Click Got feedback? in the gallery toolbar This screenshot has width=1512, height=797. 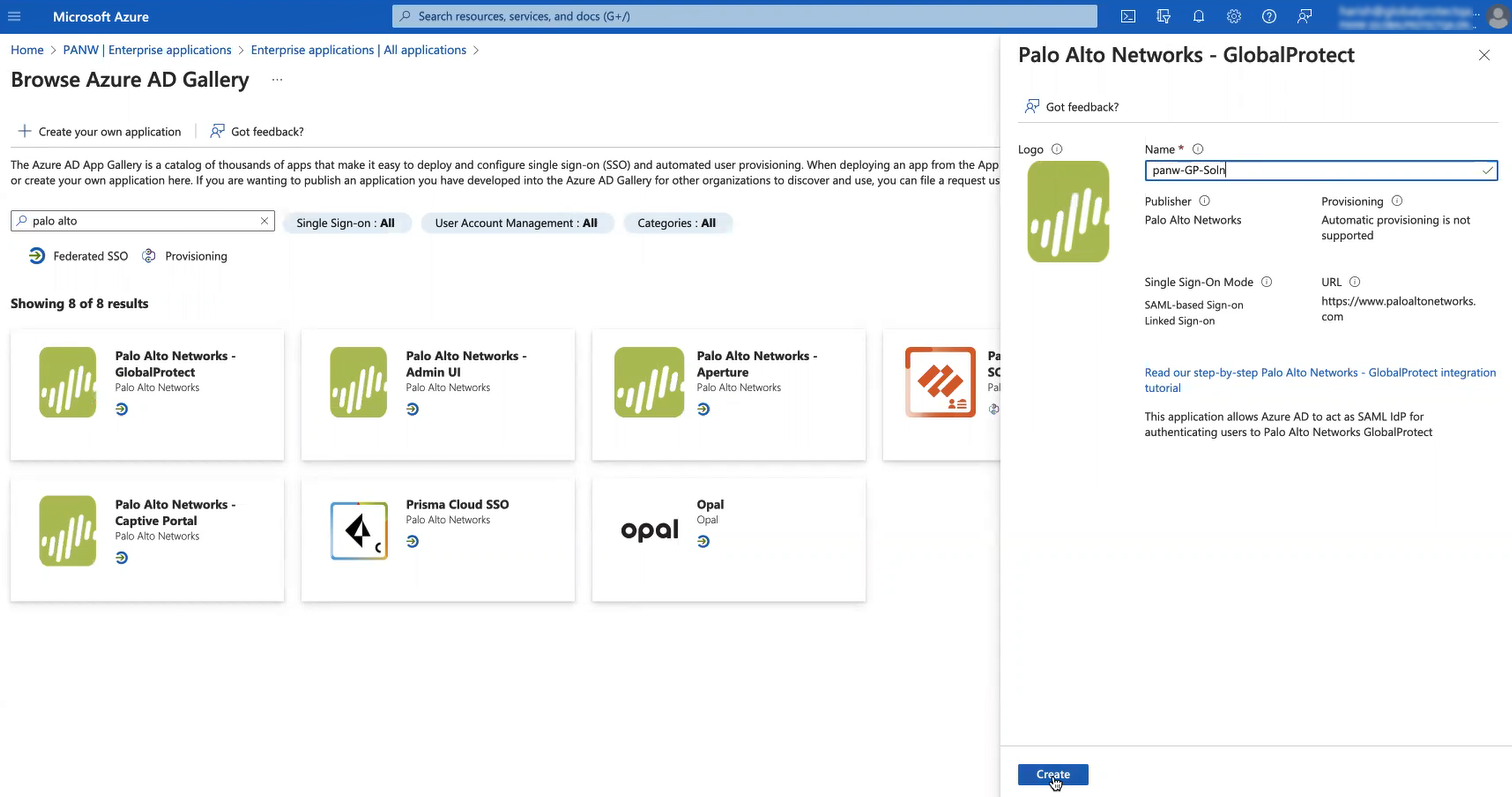pyautogui.click(x=257, y=131)
